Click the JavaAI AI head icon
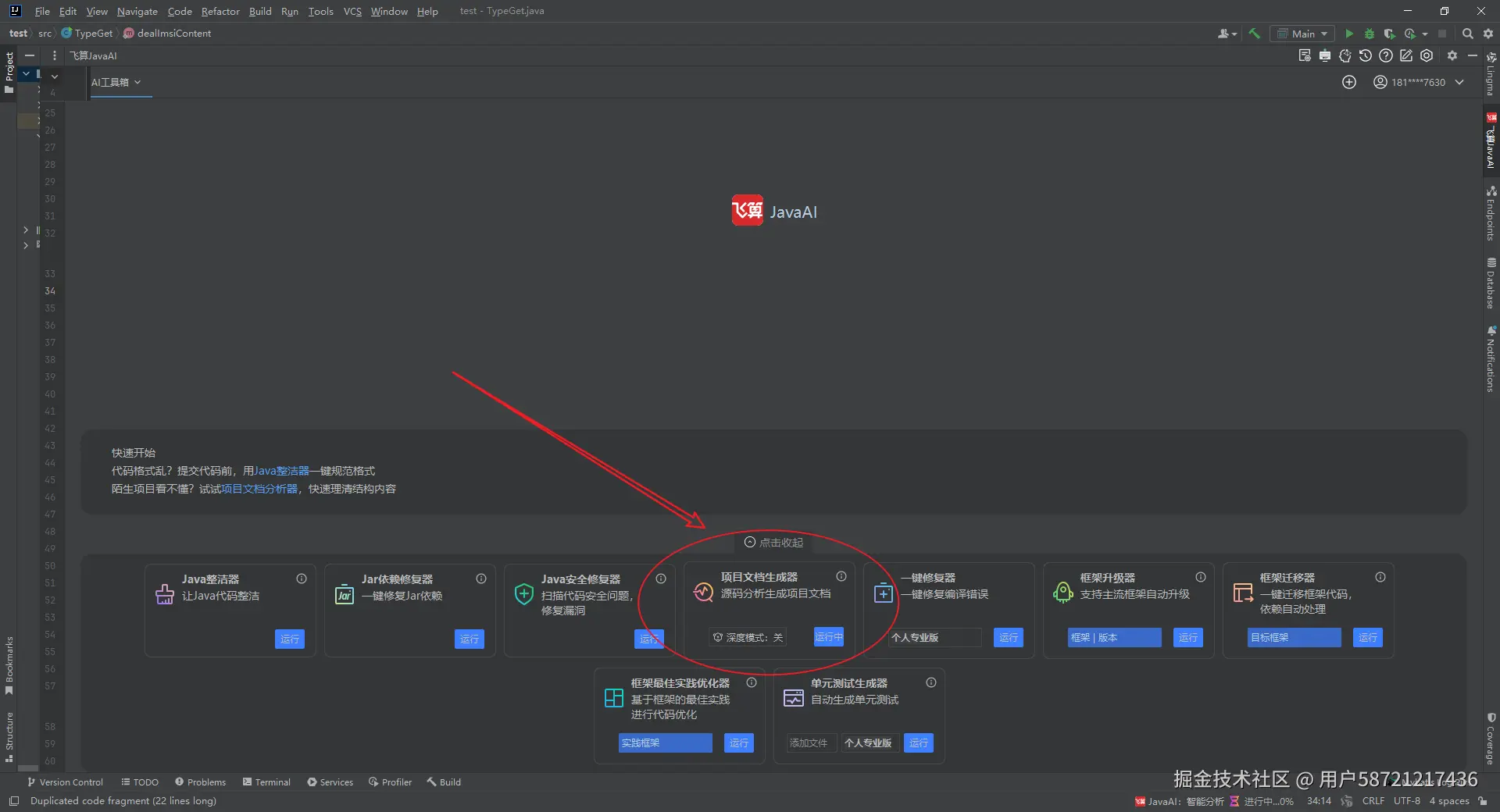The height and width of the screenshot is (812, 1500). coord(1345,55)
